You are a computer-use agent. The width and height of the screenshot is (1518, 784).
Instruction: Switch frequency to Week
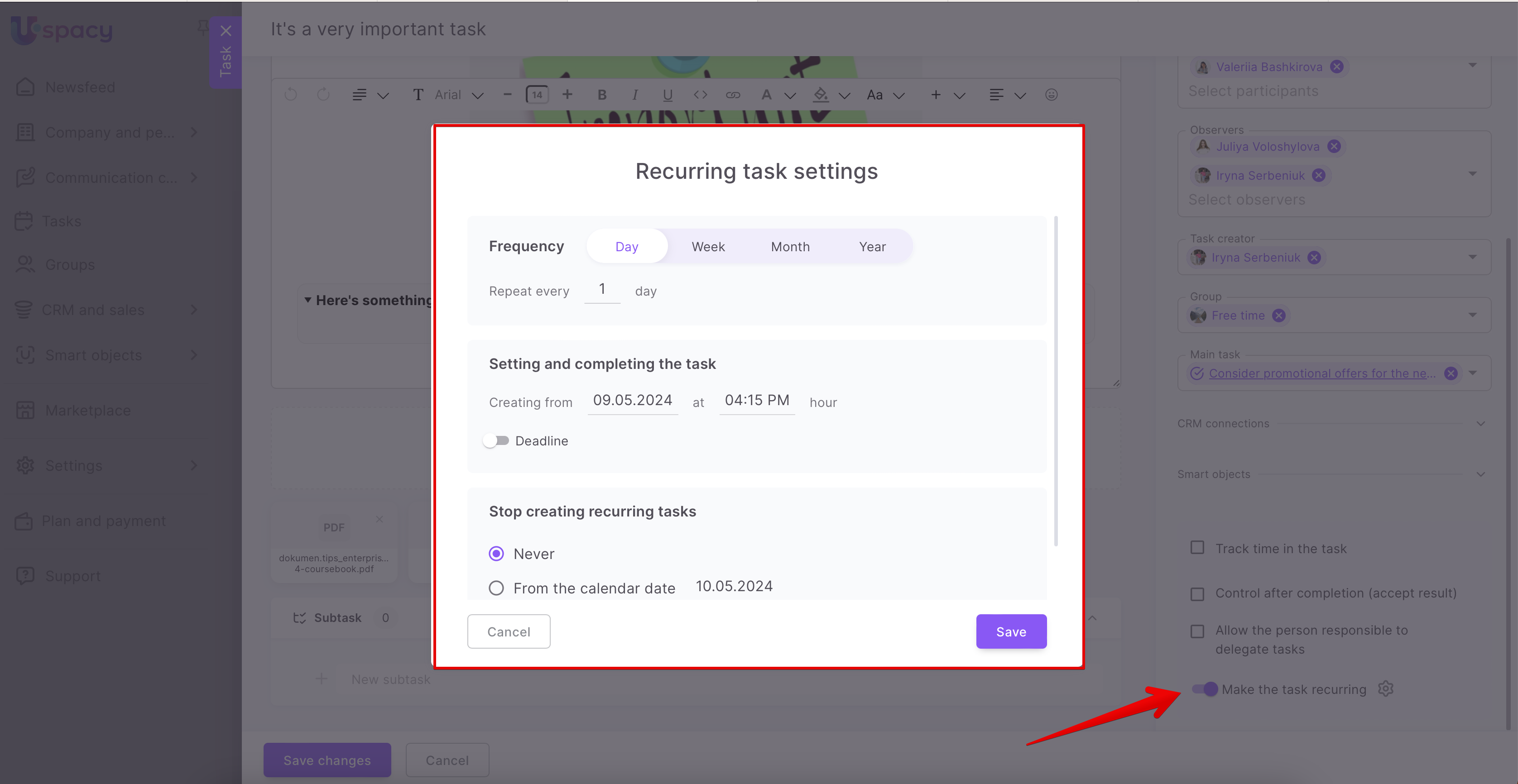pos(708,247)
